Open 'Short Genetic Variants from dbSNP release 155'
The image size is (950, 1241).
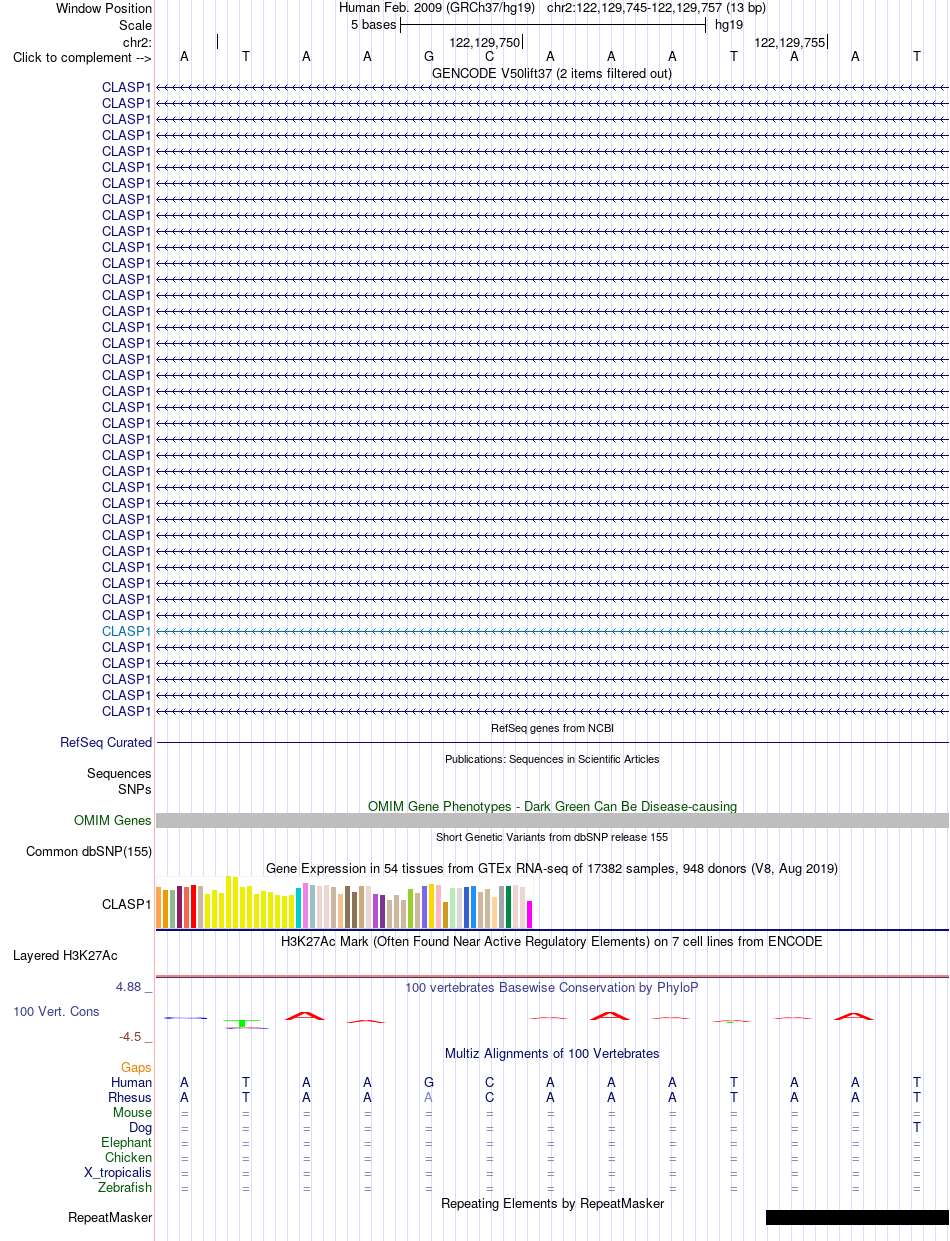coord(552,837)
